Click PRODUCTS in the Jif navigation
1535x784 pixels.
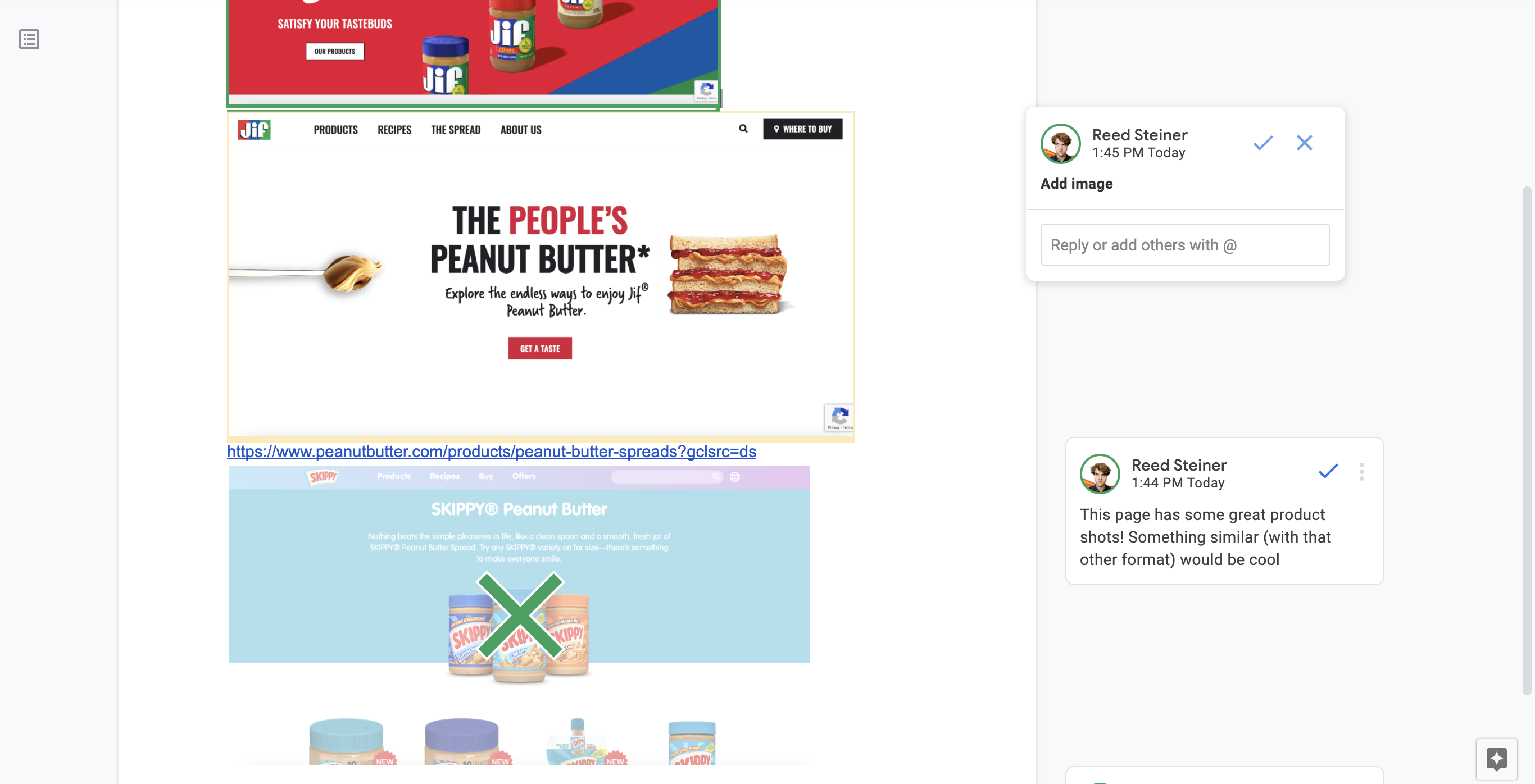pos(335,130)
